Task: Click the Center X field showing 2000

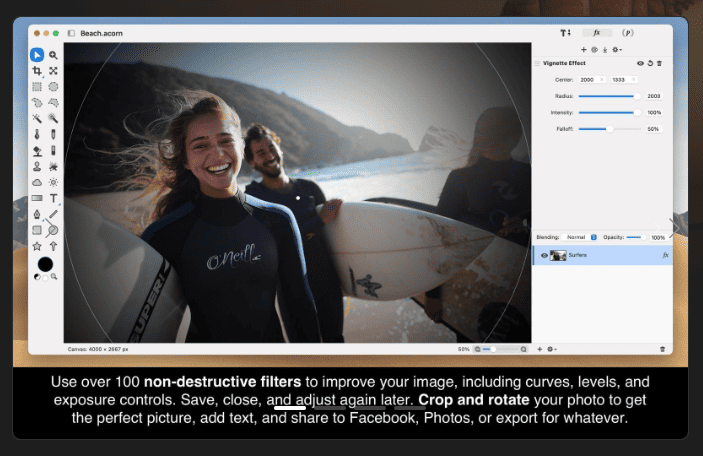Action: pyautogui.click(x=591, y=80)
